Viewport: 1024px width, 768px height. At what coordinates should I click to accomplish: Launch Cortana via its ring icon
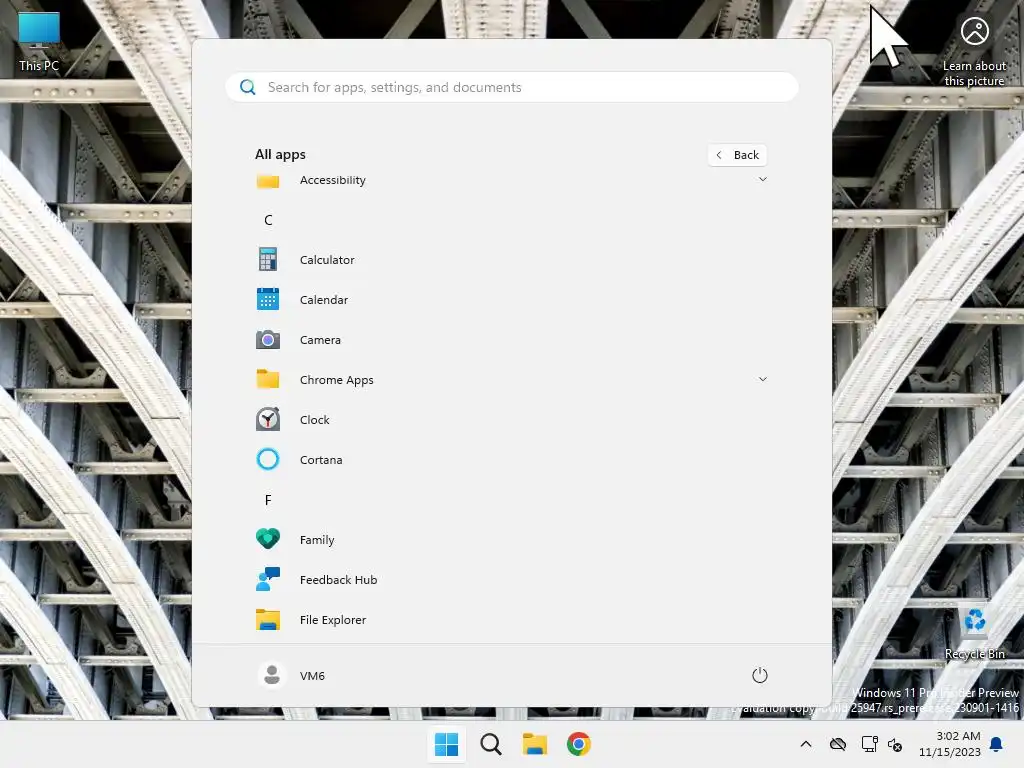(x=268, y=459)
